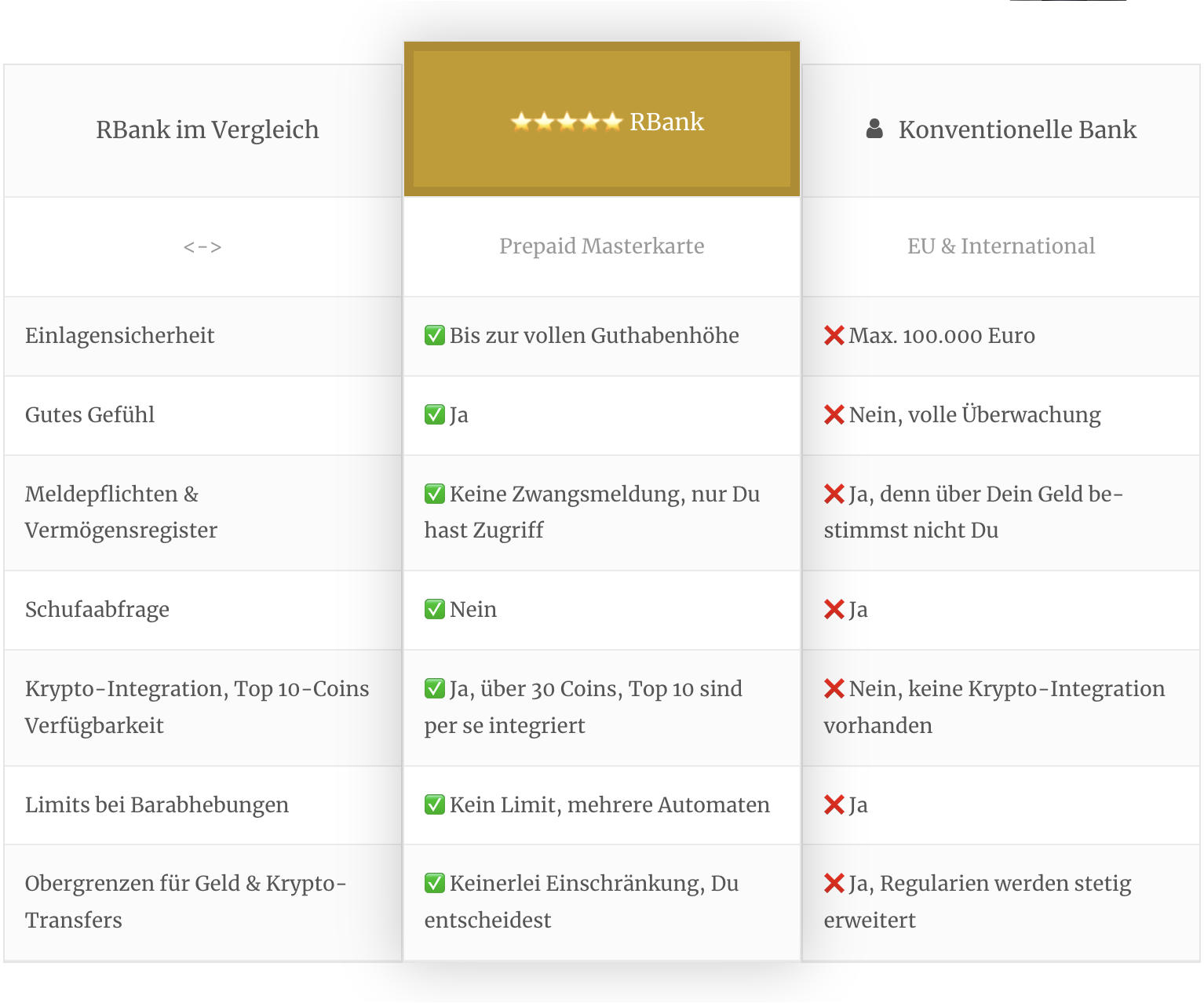Click the green checkmark in the Gutes Gefühl row
The height and width of the screenshot is (1003, 1204).
(435, 414)
